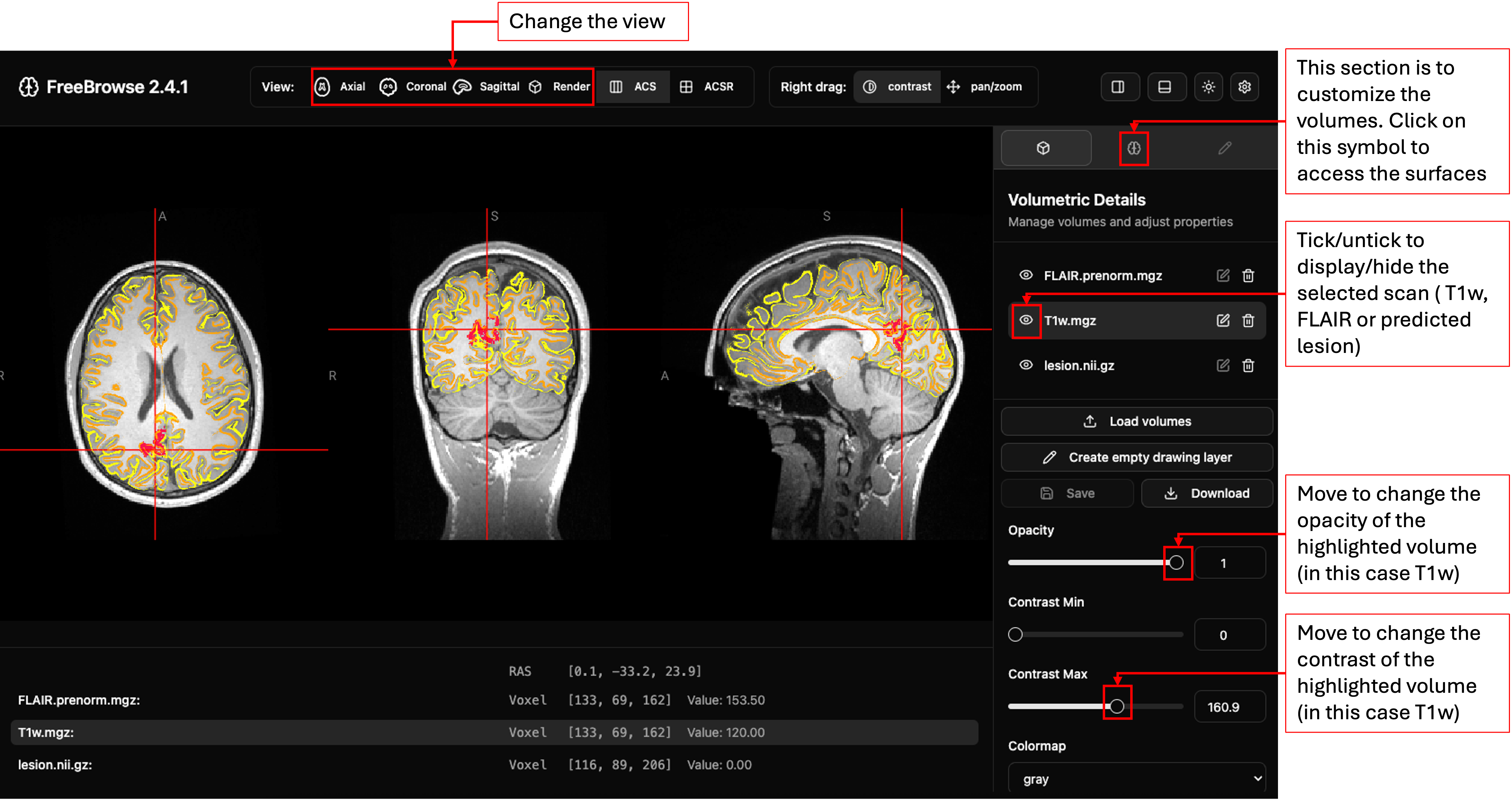1512x800 pixels.
Task: Select FLAIR.prenorm.mgz in volume list
Action: pyautogui.click(x=1137, y=275)
